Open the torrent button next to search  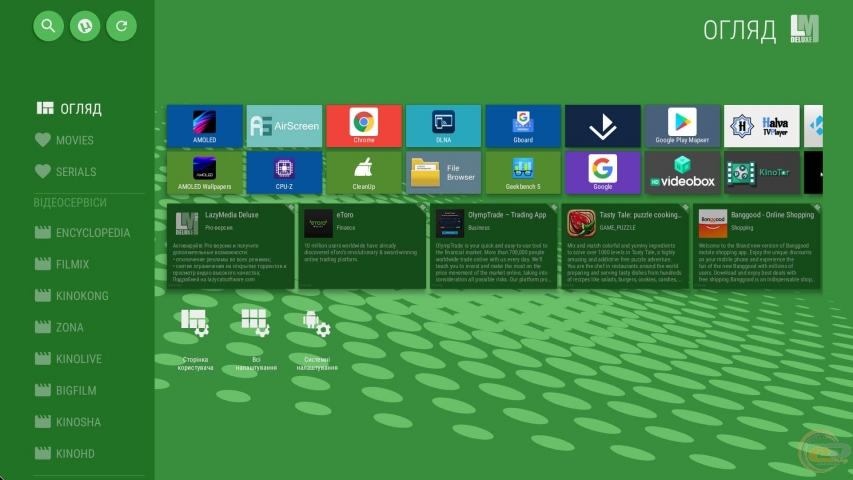[85, 26]
